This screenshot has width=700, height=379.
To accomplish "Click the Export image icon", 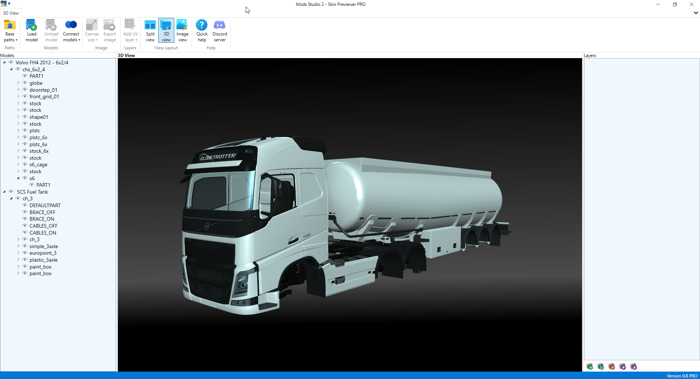I will (x=109, y=25).
